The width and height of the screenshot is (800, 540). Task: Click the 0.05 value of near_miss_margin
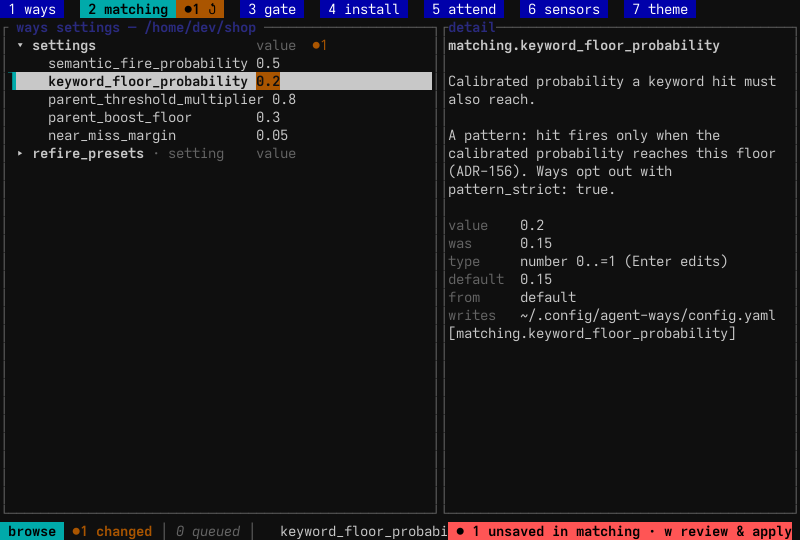point(272,135)
